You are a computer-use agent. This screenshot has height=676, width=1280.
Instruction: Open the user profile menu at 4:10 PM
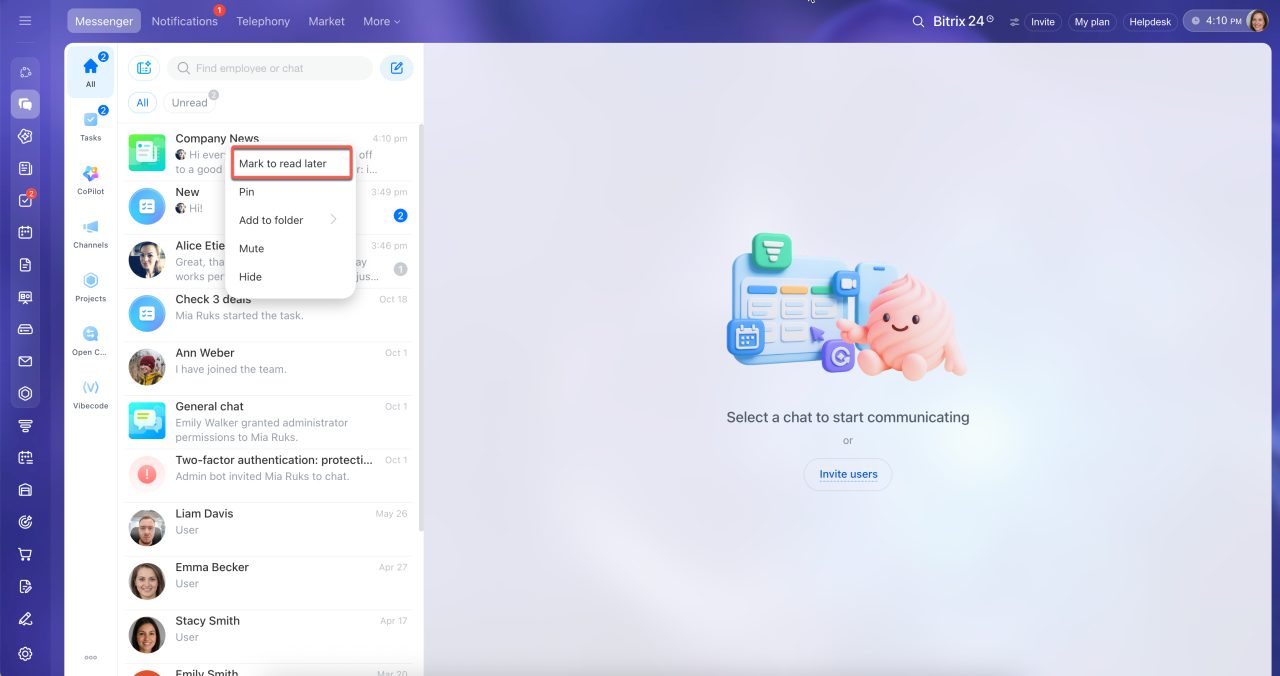point(1226,21)
